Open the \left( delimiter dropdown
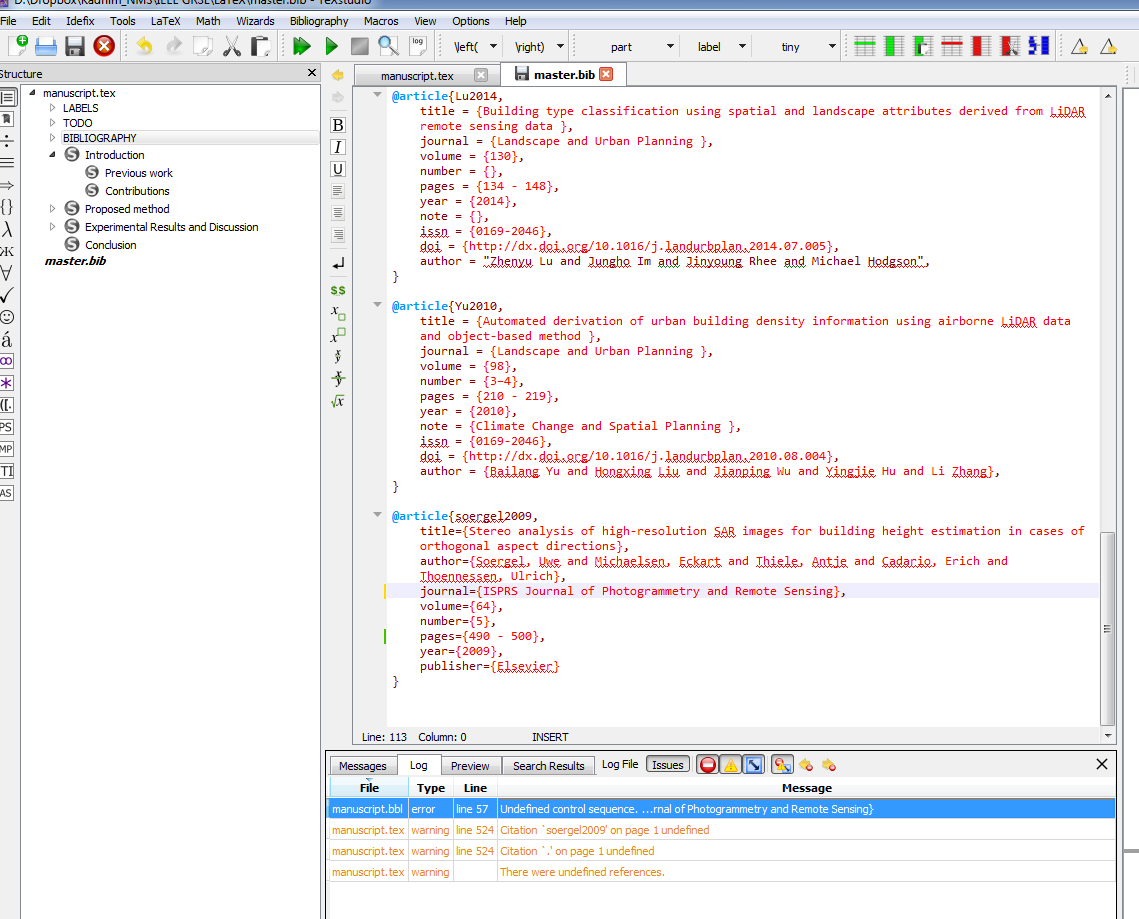This screenshot has width=1139, height=919. click(494, 46)
